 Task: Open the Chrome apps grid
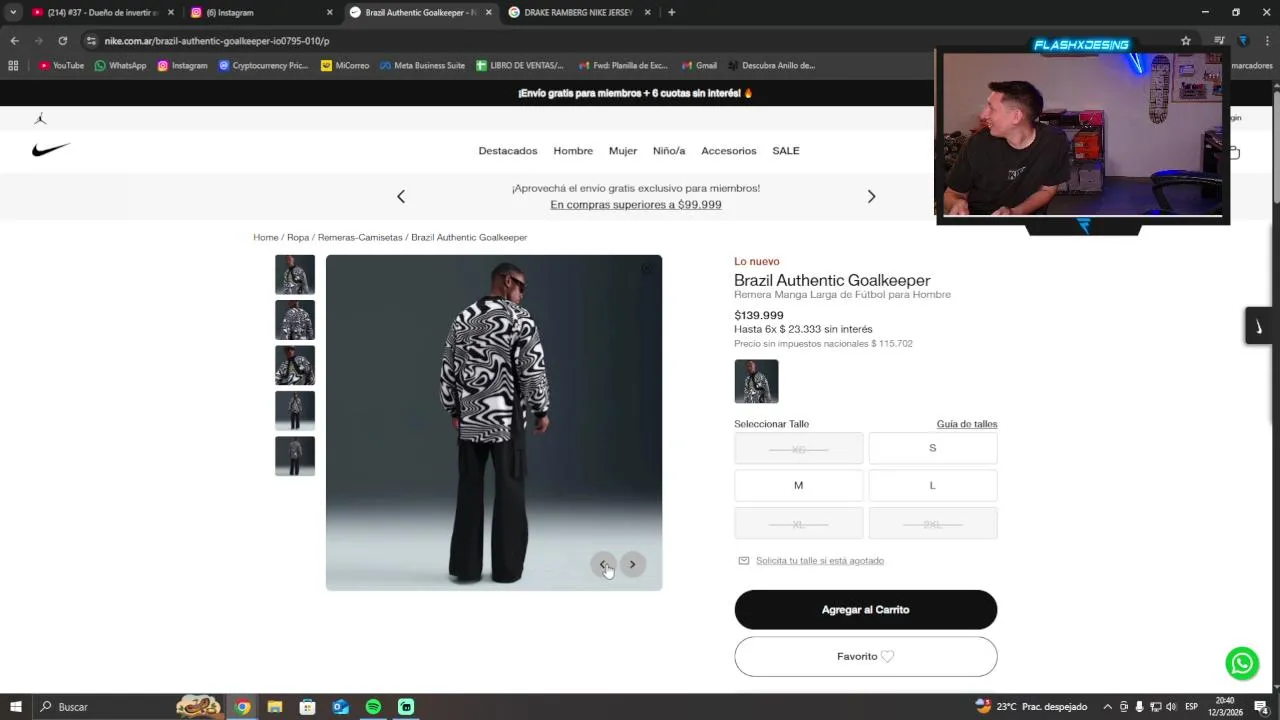[13, 66]
